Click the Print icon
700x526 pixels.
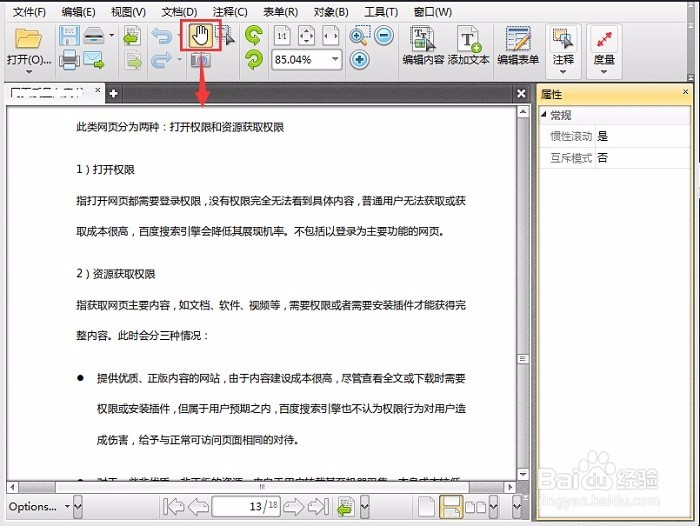pos(69,59)
